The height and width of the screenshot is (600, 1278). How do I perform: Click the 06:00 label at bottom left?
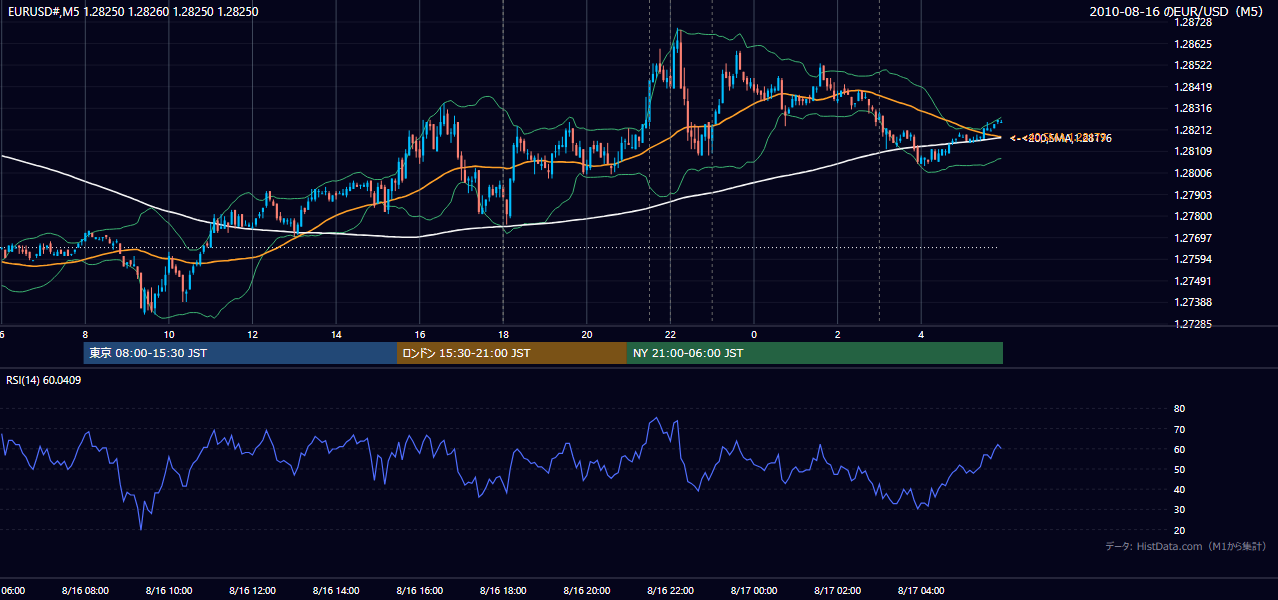coord(13,590)
